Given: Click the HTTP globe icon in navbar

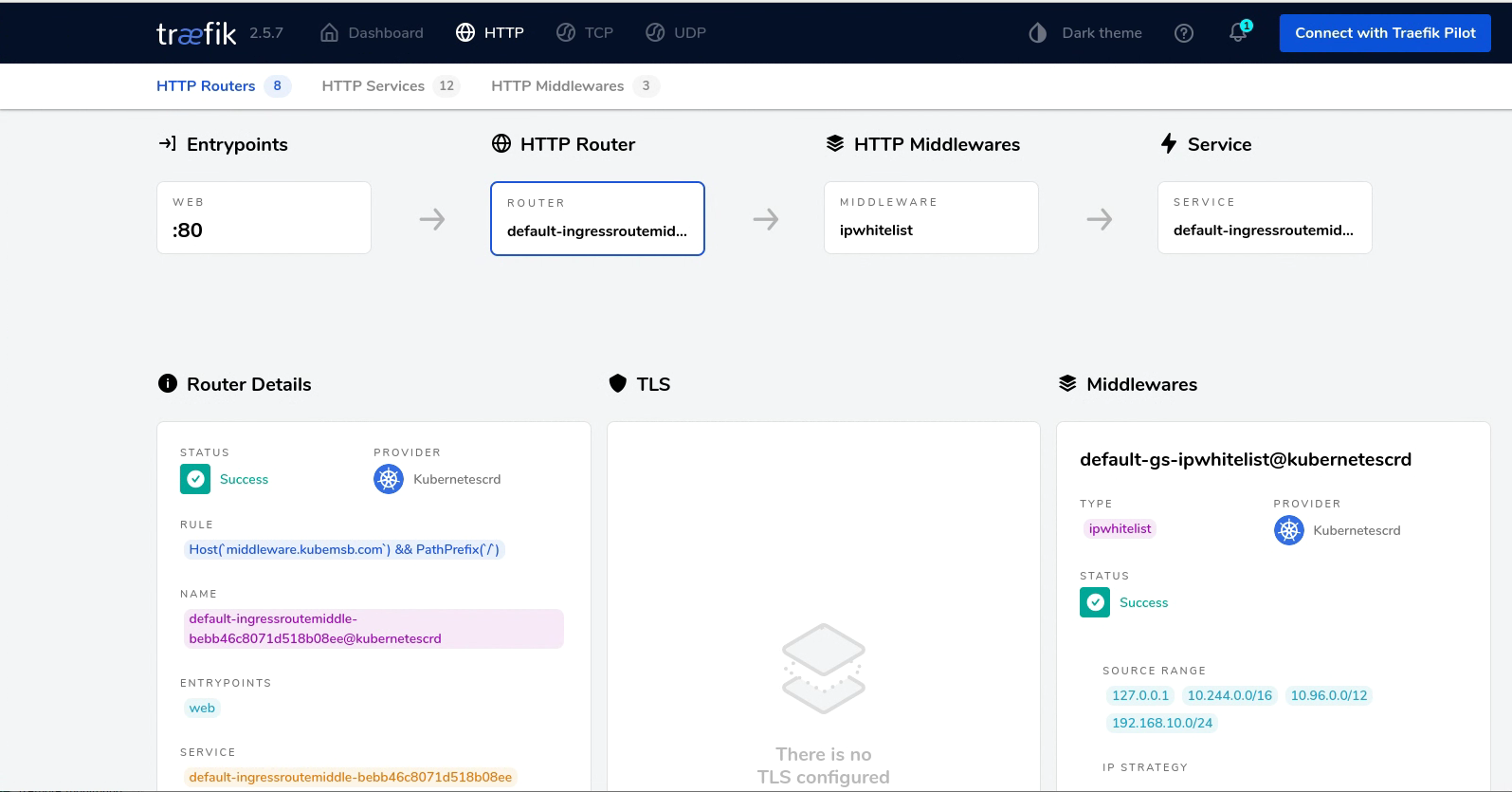Looking at the screenshot, I should point(465,33).
